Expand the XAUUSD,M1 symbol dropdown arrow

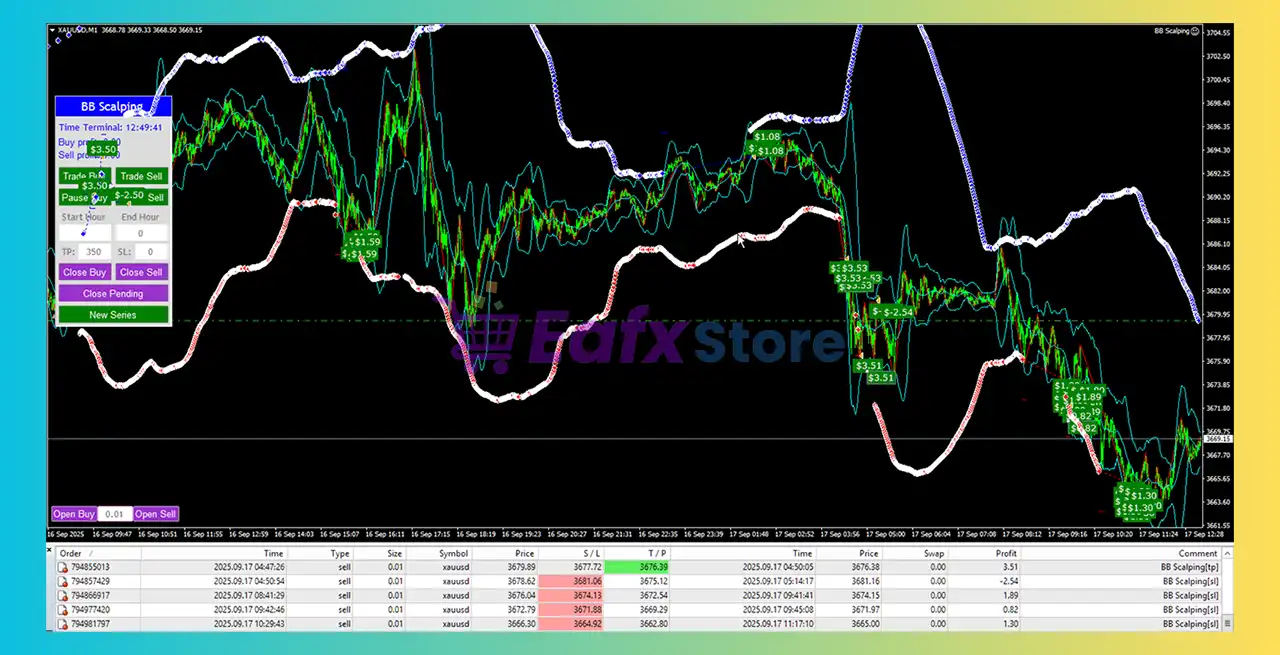click(53, 31)
